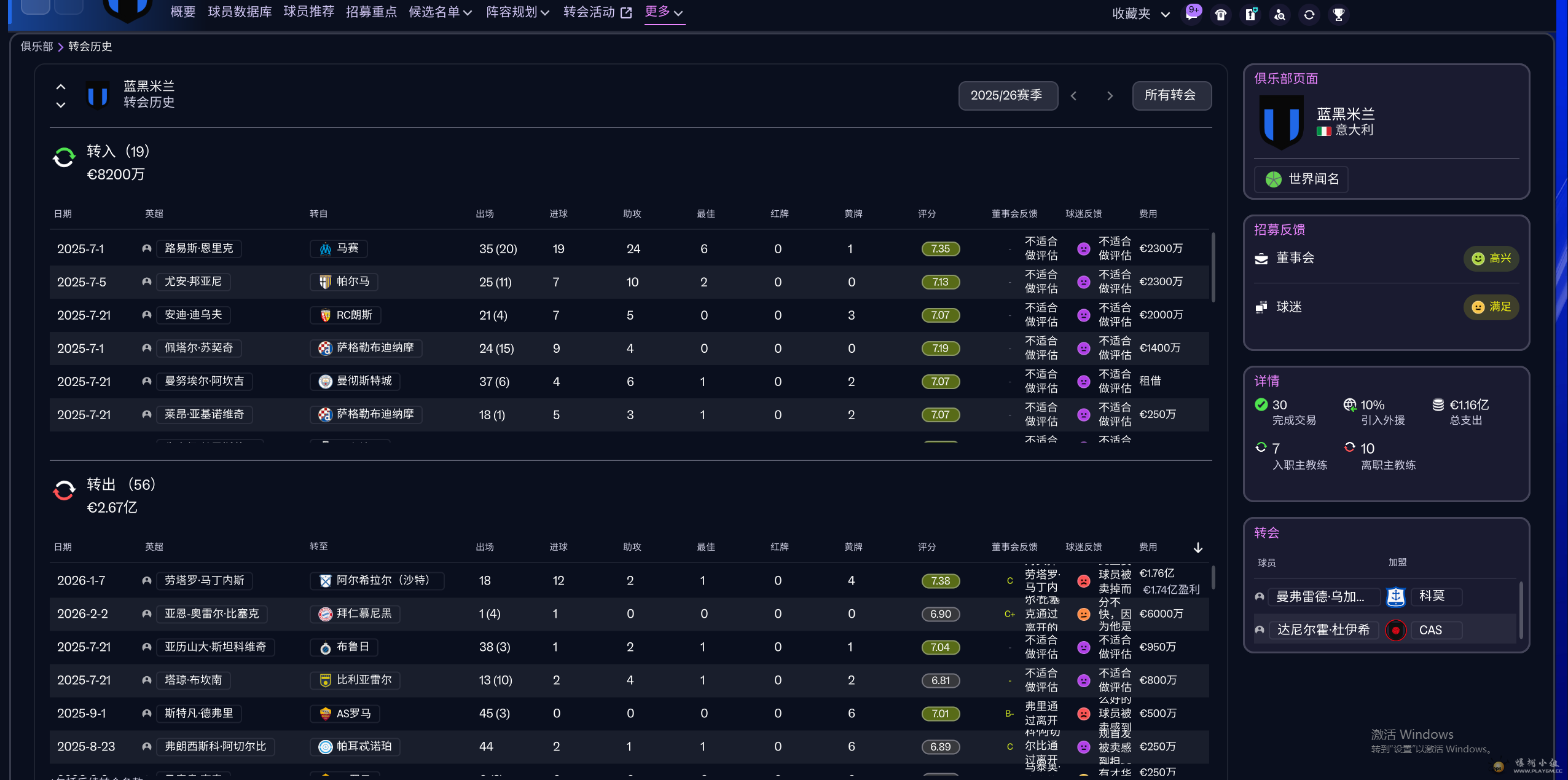Screen dimensions: 1568x780
Task: Click the 世界闻名 reputation badge
Action: coord(1302,179)
